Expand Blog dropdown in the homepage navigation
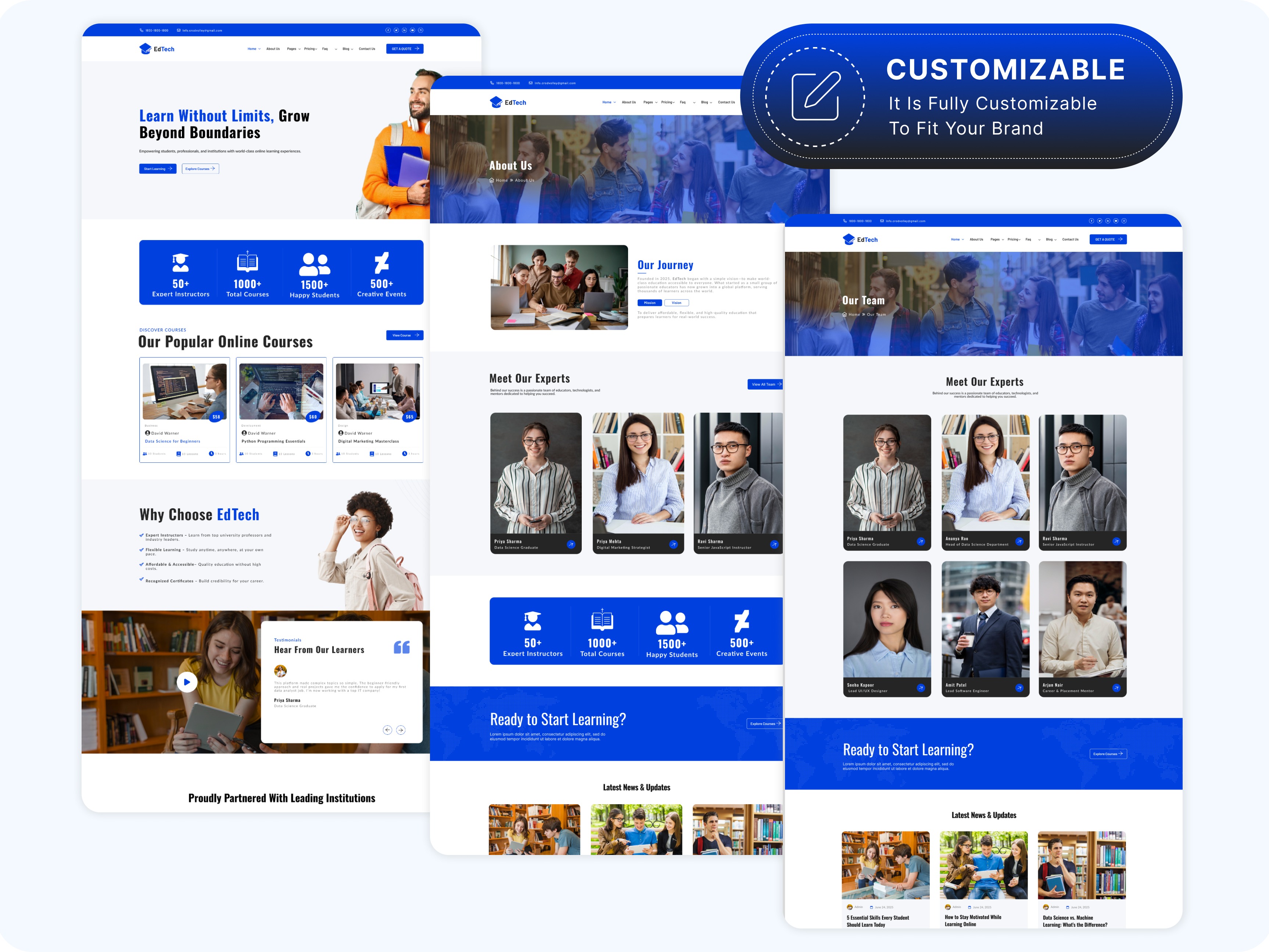The width and height of the screenshot is (1269, 952). point(348,49)
